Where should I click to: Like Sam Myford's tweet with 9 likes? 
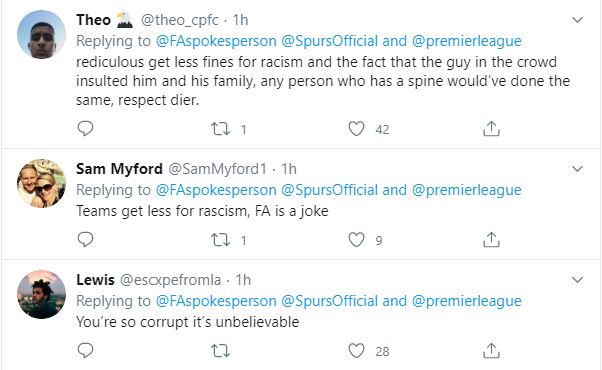pyautogui.click(x=356, y=240)
